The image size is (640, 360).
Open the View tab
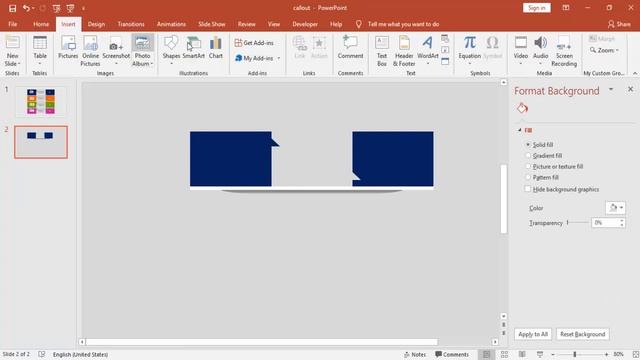pyautogui.click(x=274, y=24)
